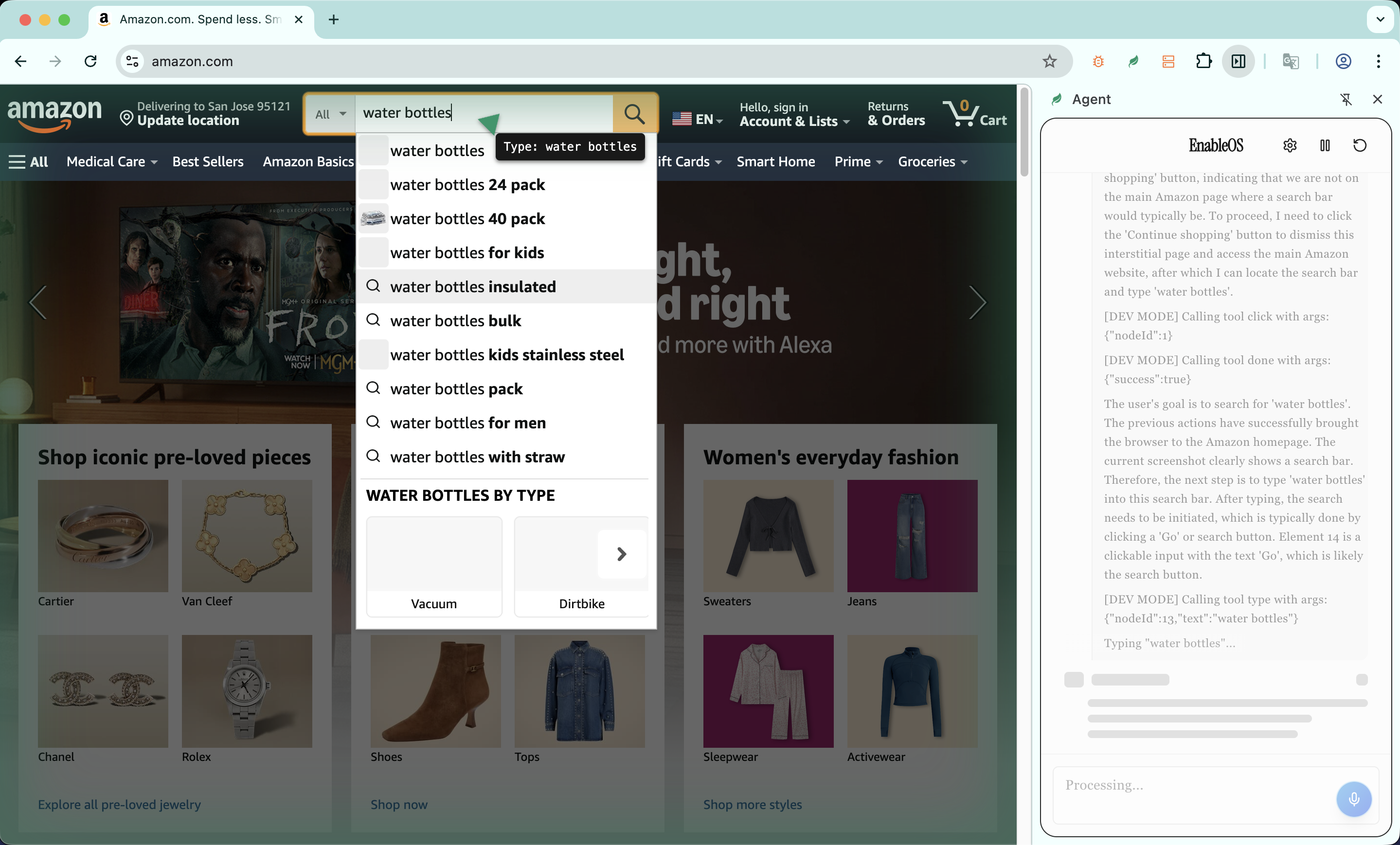
Task: Click the agent reset refresh icon
Action: pos(1359,145)
